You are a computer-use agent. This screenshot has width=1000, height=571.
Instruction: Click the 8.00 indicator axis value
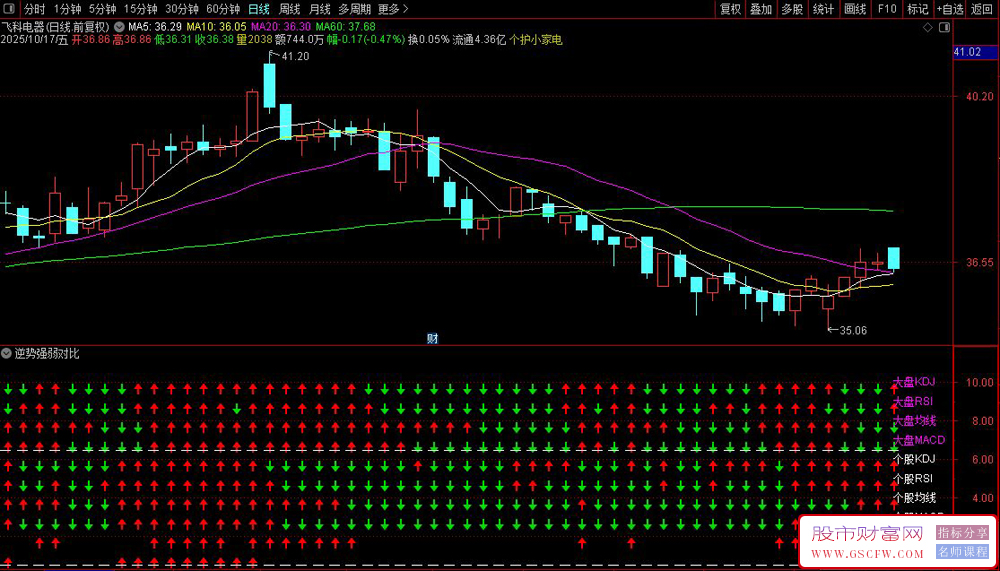pos(985,420)
